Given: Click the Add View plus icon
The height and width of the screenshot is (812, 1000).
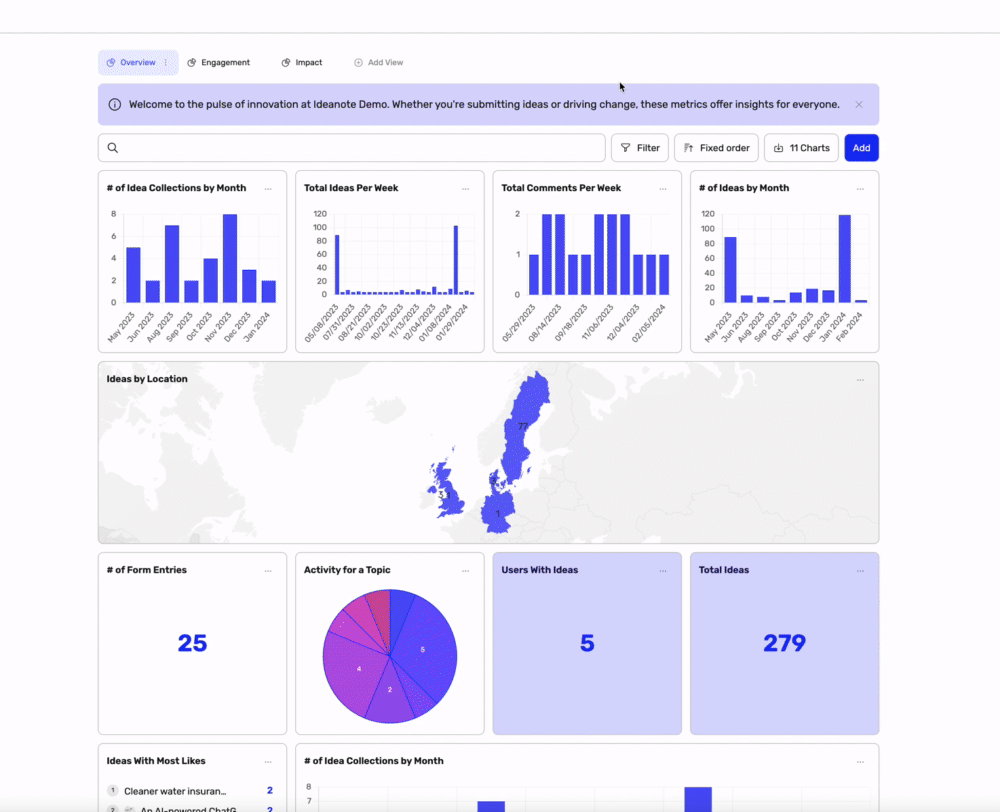Looking at the screenshot, I should (x=358, y=63).
